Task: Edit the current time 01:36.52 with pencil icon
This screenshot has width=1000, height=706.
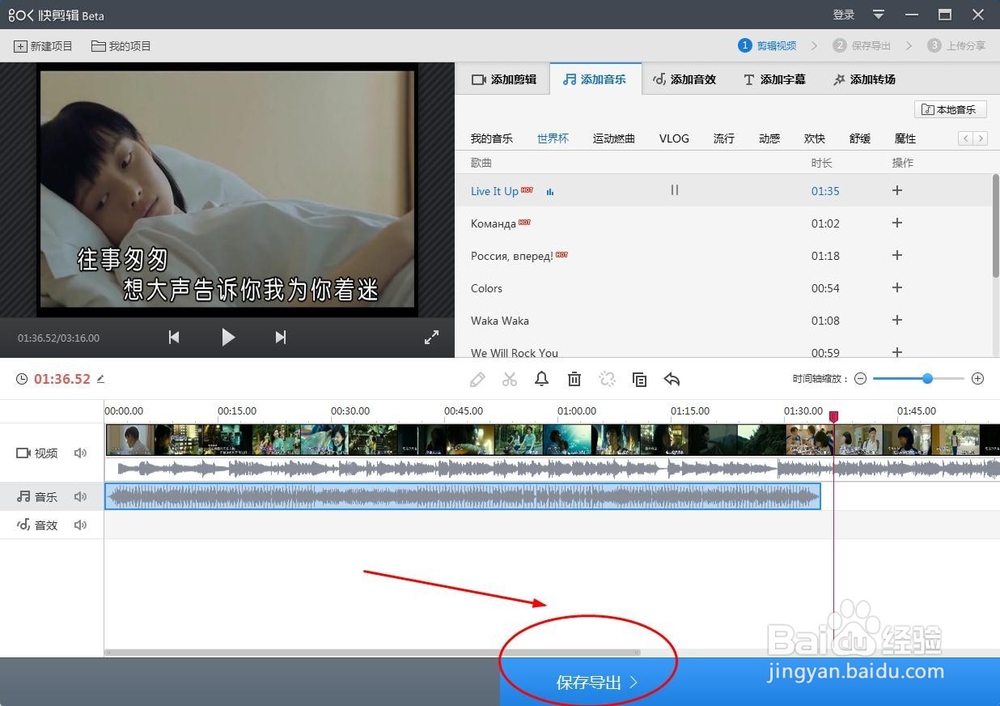Action: [101, 379]
